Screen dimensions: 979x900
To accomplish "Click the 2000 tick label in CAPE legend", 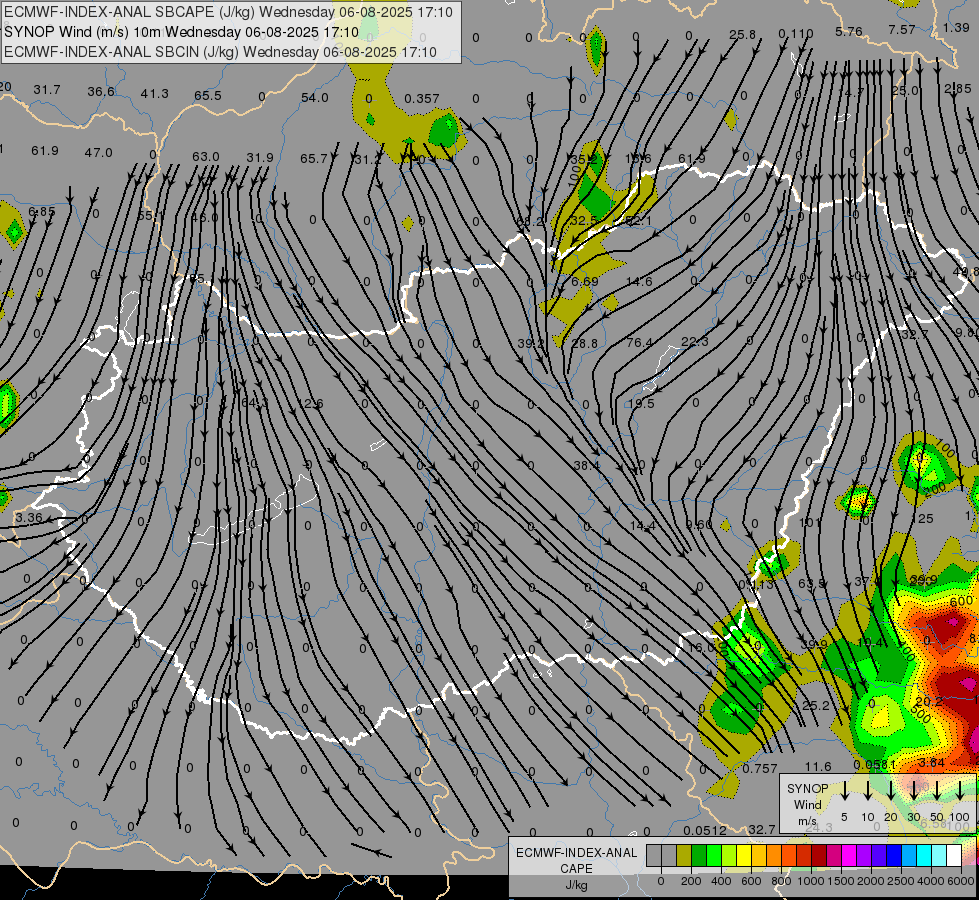I will (871, 881).
